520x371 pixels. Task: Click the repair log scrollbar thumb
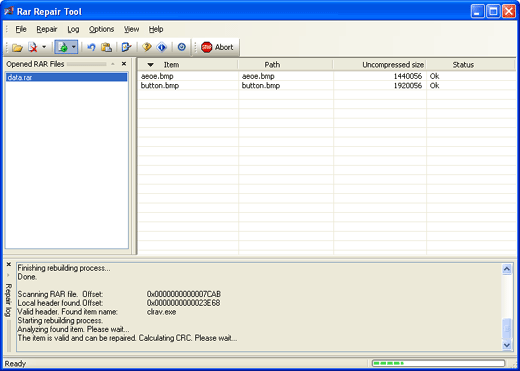[507, 329]
